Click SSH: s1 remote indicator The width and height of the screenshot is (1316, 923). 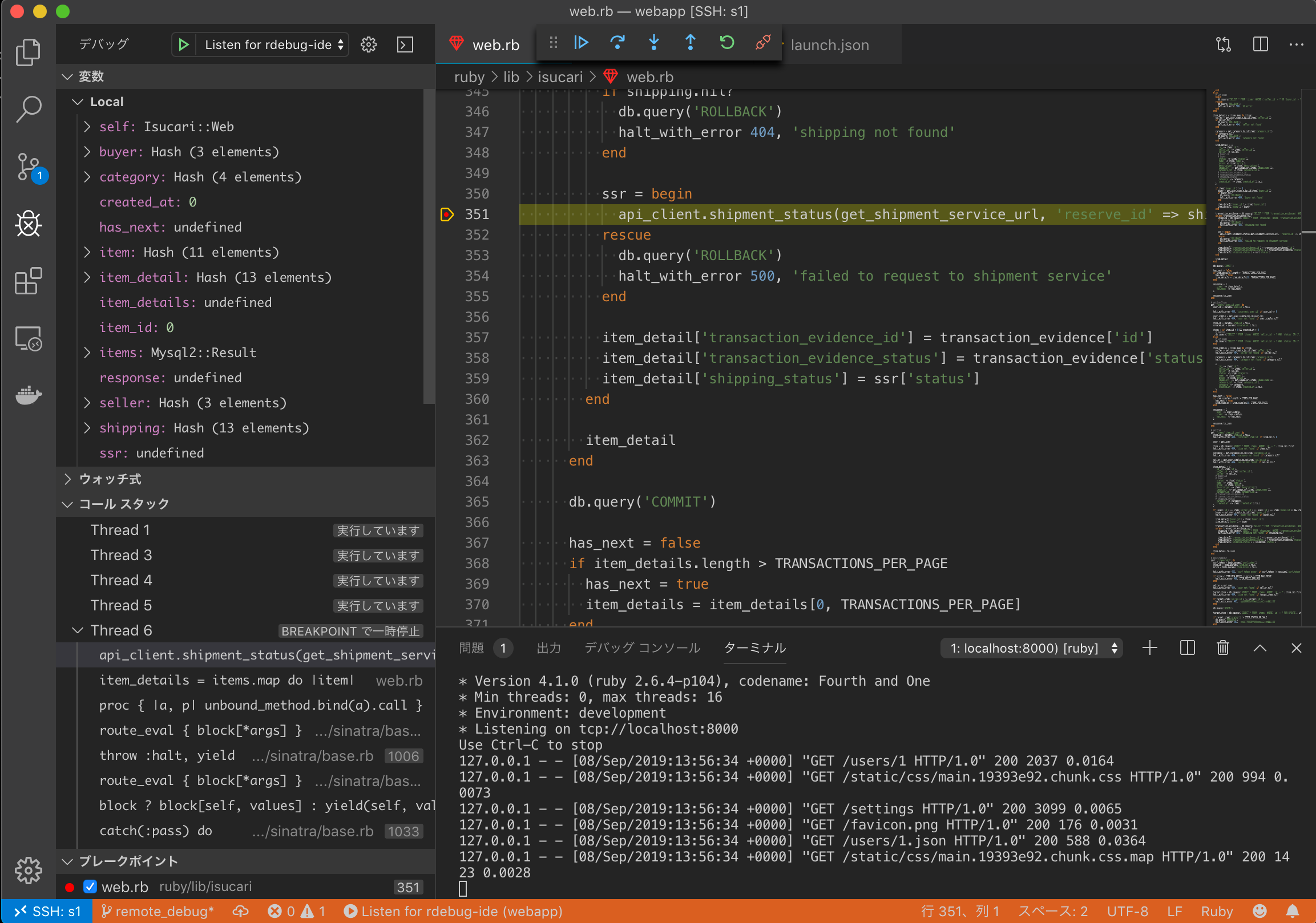click(x=46, y=911)
